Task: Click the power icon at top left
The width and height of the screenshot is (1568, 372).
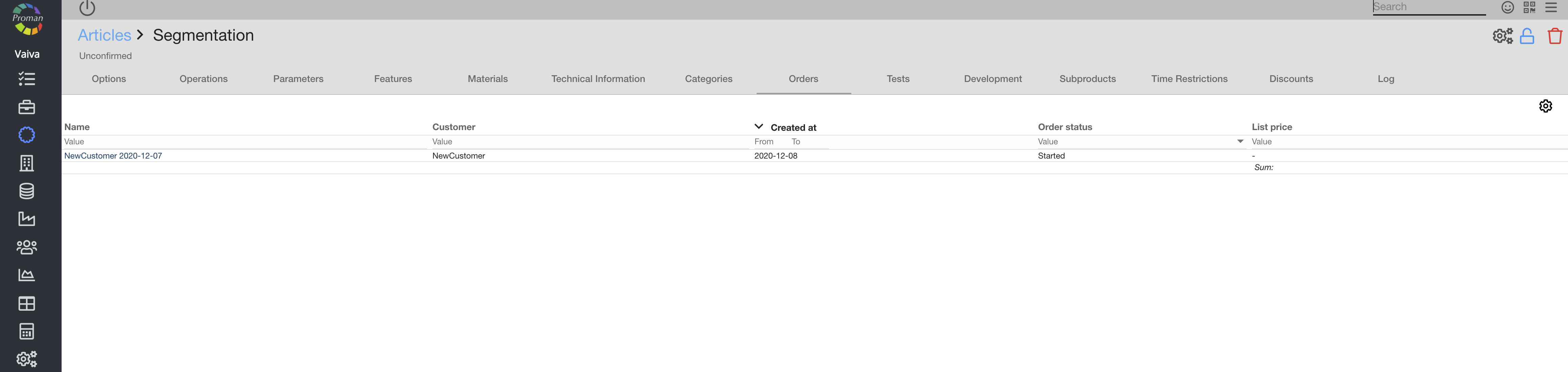Action: pyautogui.click(x=87, y=8)
